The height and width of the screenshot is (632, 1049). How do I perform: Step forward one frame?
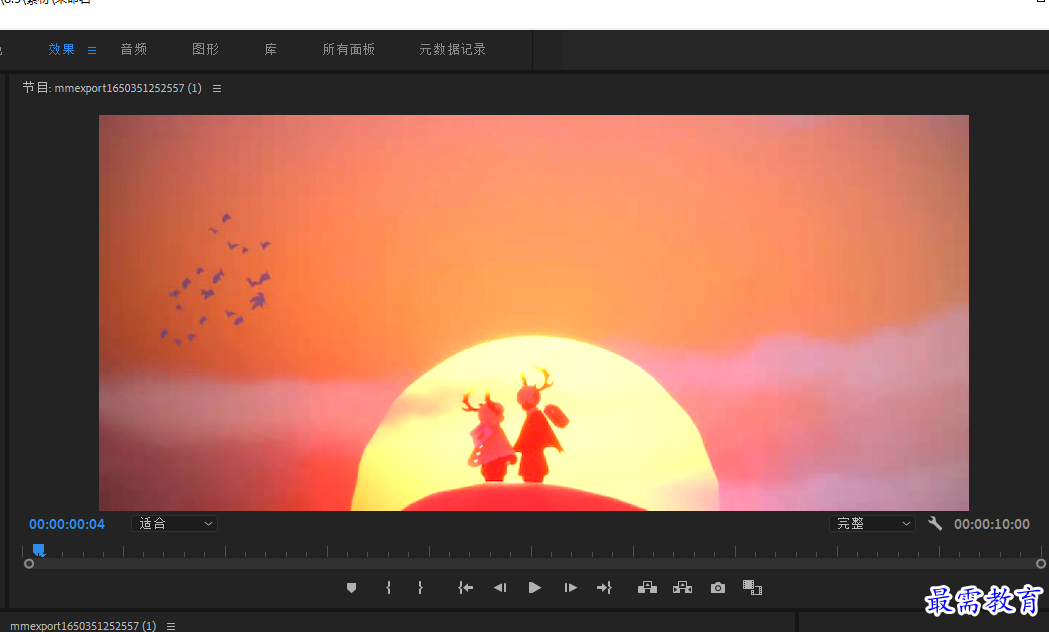pos(570,588)
